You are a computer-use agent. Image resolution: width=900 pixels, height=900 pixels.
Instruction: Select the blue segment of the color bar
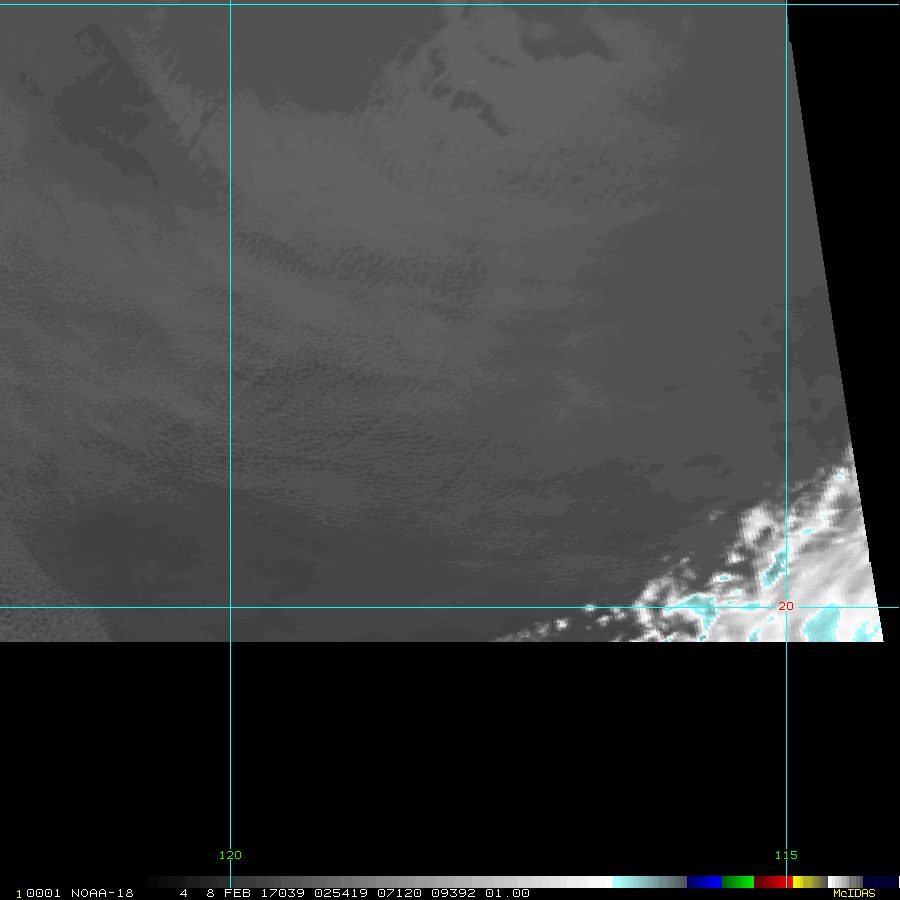pyautogui.click(x=704, y=882)
